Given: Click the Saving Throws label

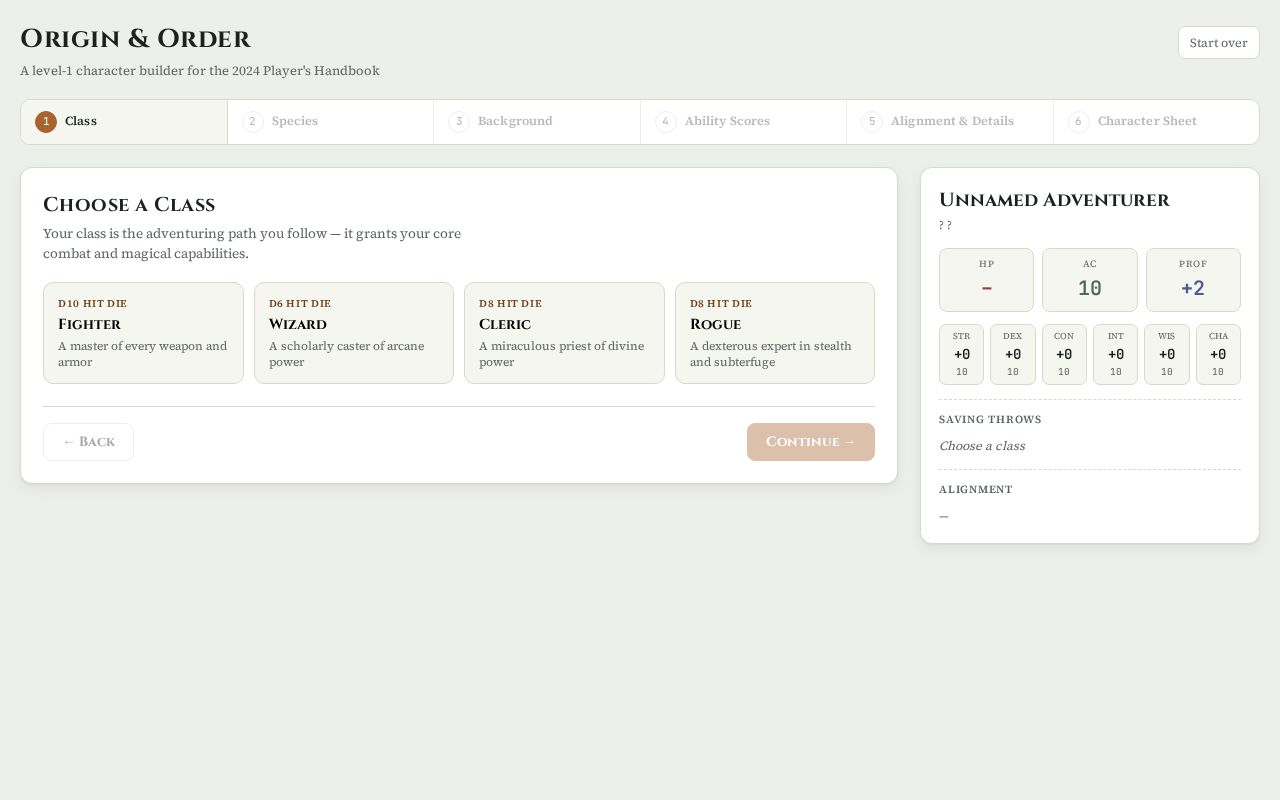Looking at the screenshot, I should 990,420.
